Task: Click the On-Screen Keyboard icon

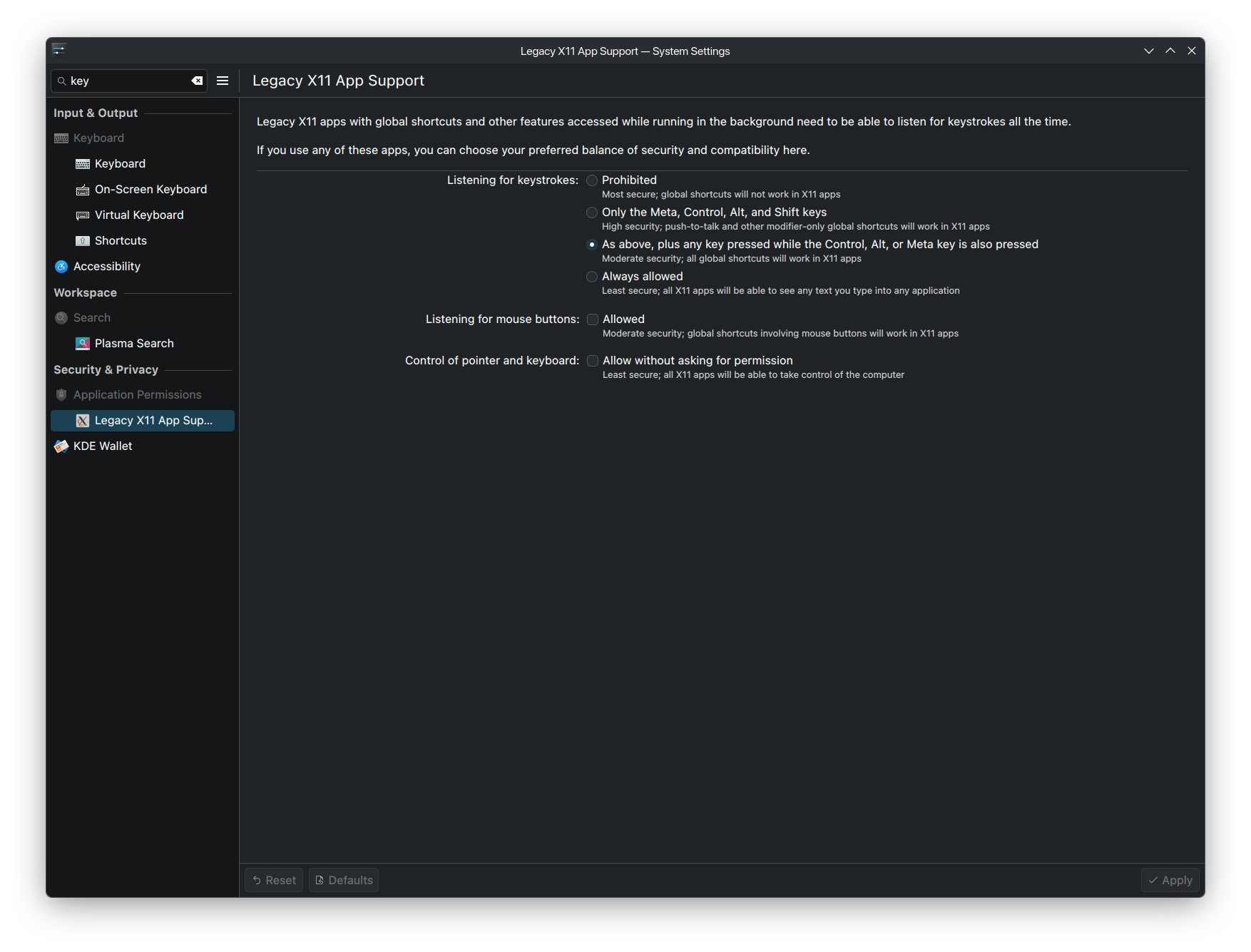Action: [83, 190]
